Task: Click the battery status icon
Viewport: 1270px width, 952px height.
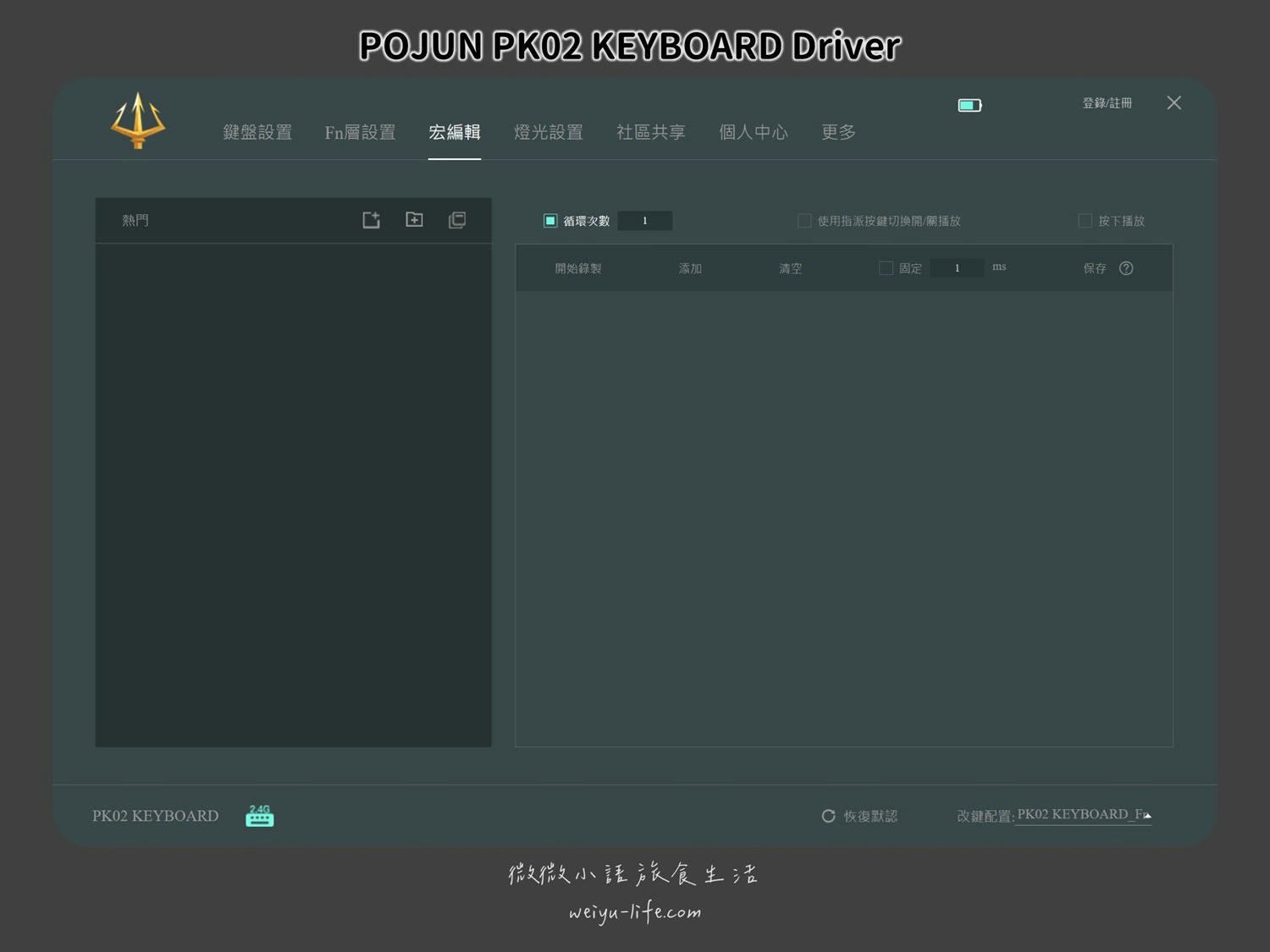Action: coord(969,105)
